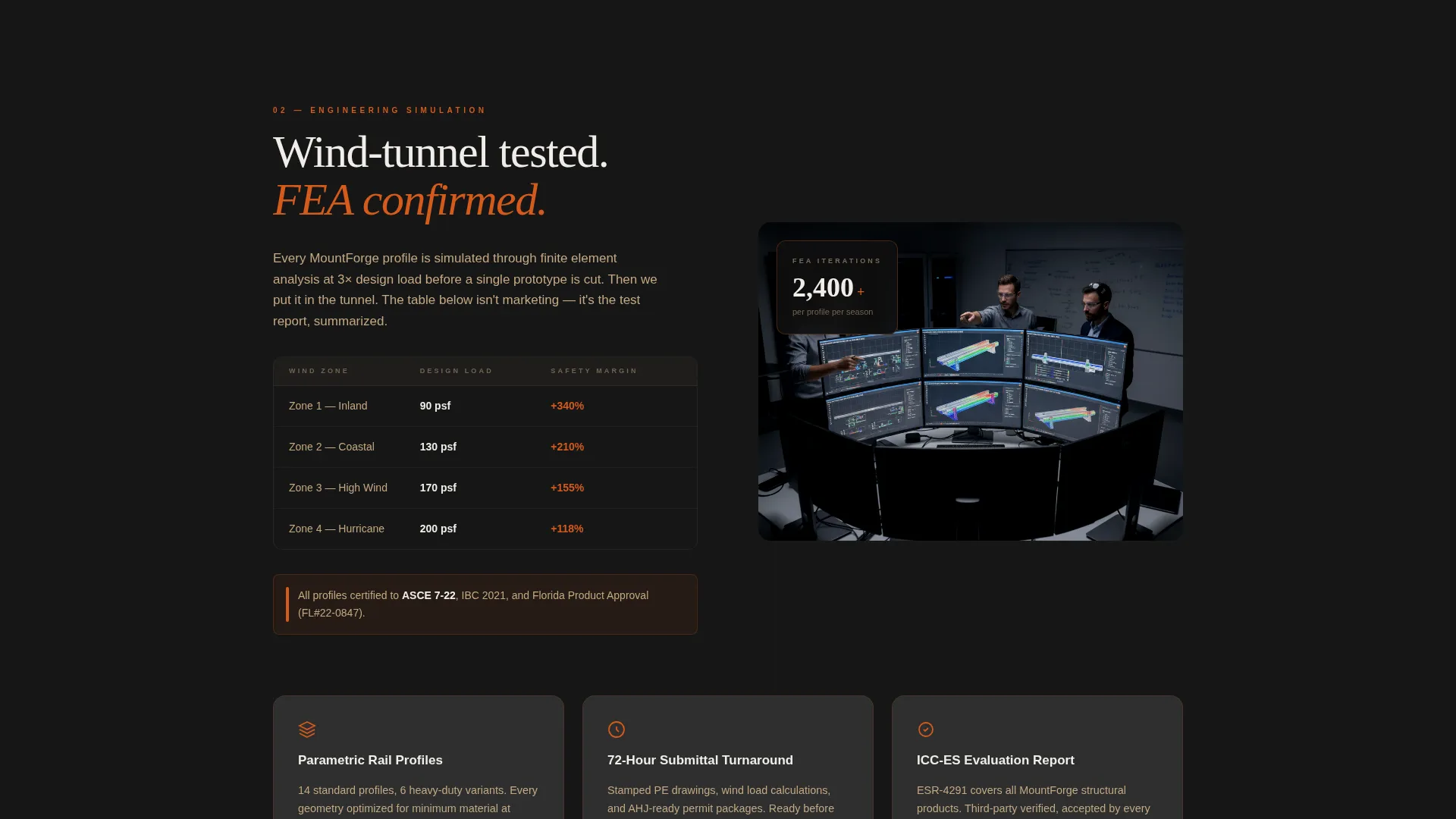Click the 'Zone 4 — Hurricane' row label

coord(337,529)
